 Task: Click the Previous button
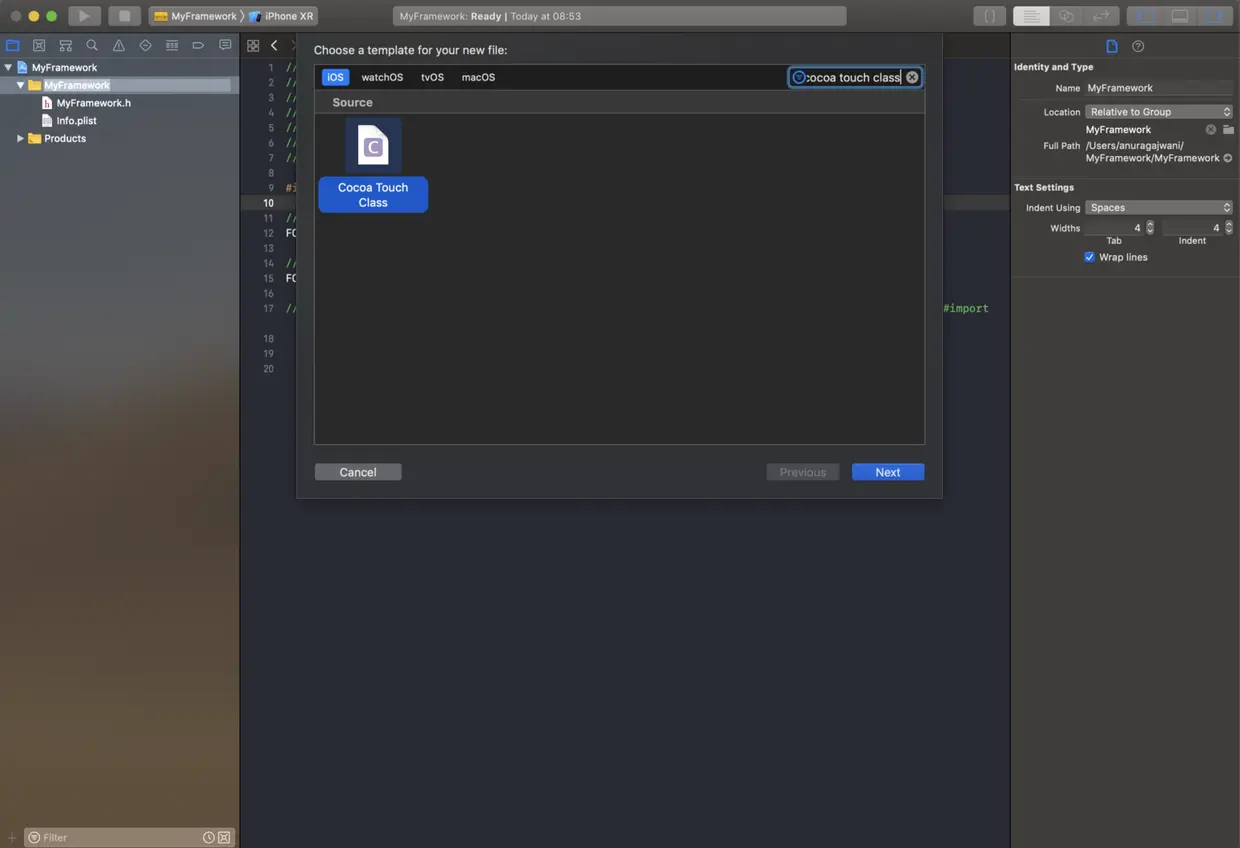click(x=803, y=472)
